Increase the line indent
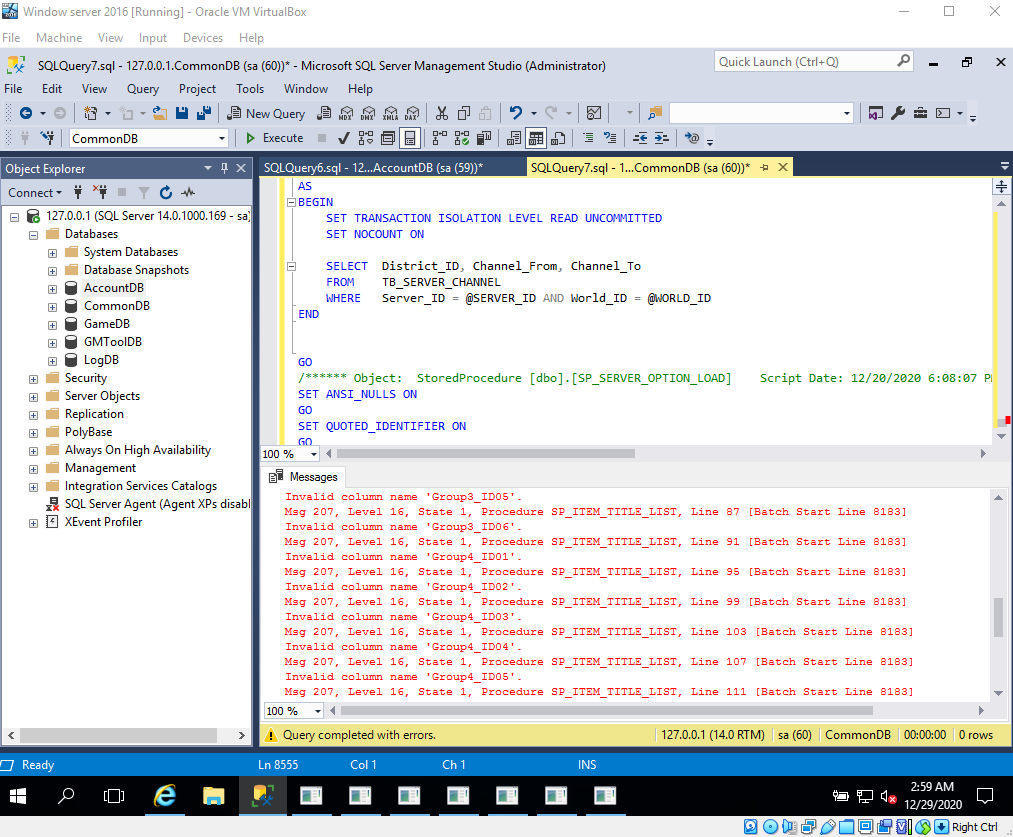 pyautogui.click(x=662, y=138)
